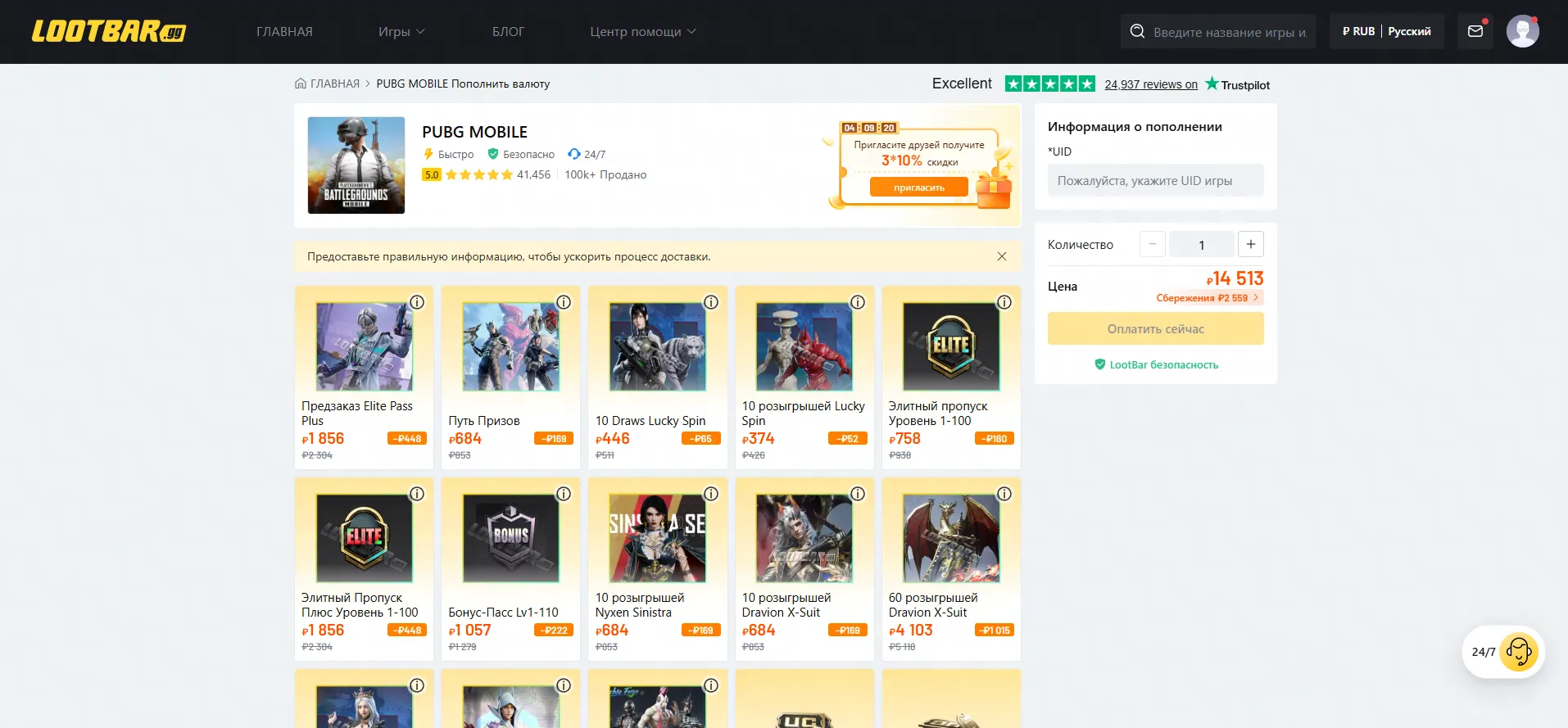Select the Путь Призов product image
1568x728 pixels.
[x=511, y=346]
